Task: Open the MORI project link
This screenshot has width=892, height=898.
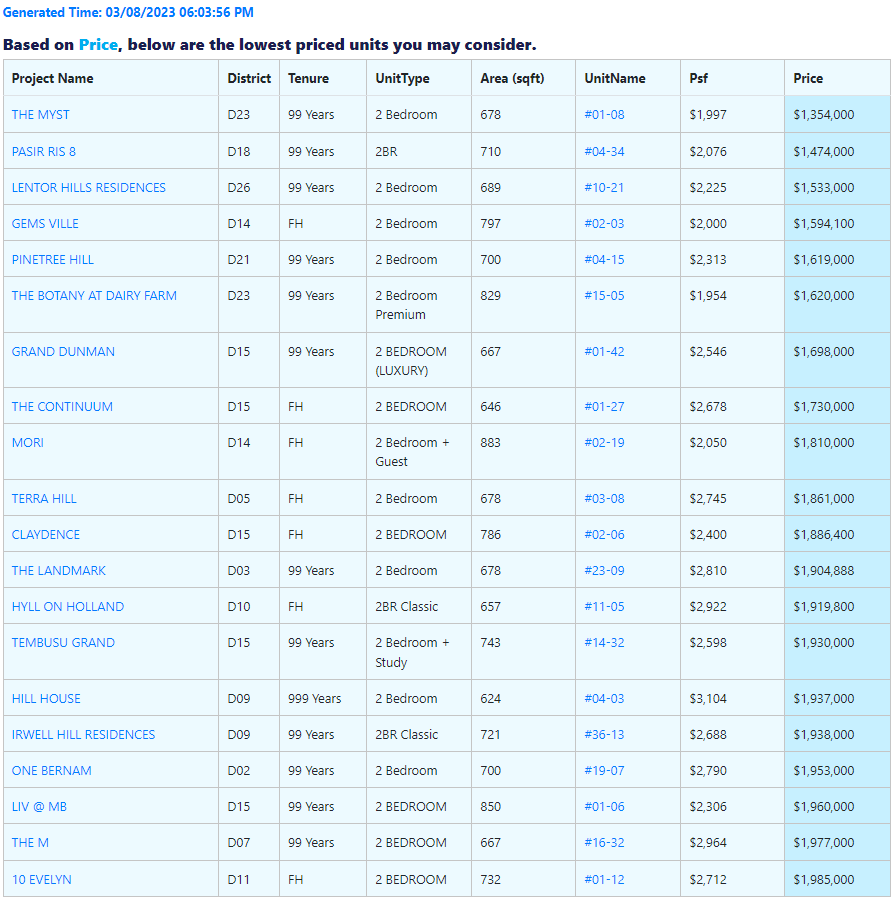Action: pyautogui.click(x=28, y=443)
